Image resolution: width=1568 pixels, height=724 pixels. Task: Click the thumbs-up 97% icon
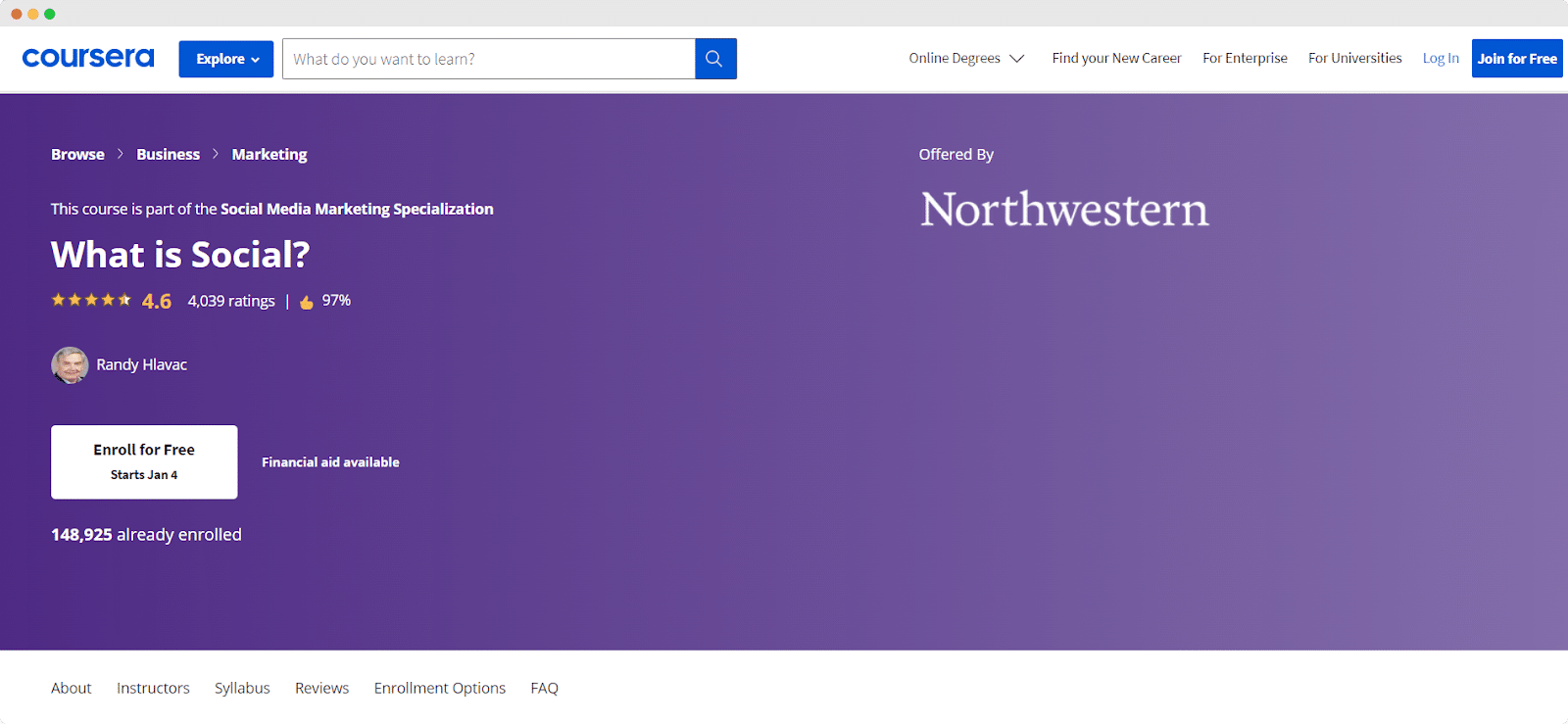307,302
